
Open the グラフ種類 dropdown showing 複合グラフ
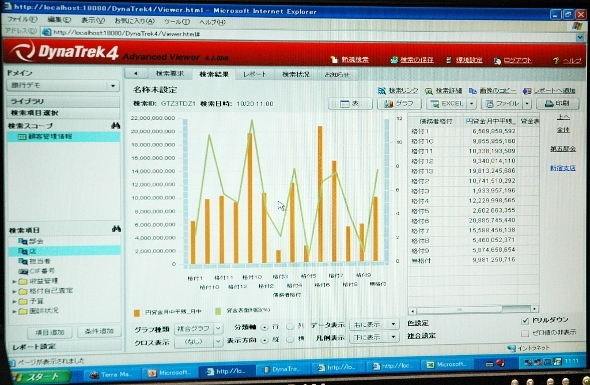coord(199,329)
